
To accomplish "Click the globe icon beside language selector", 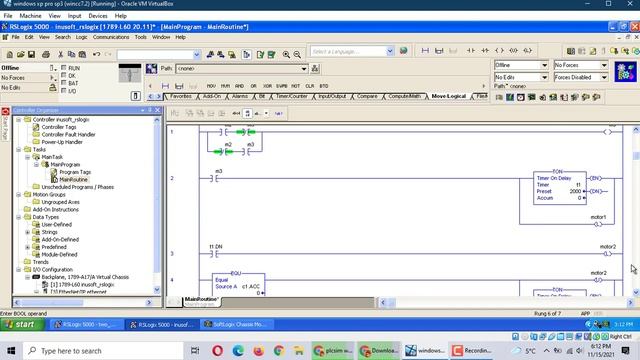I will tap(403, 51).
